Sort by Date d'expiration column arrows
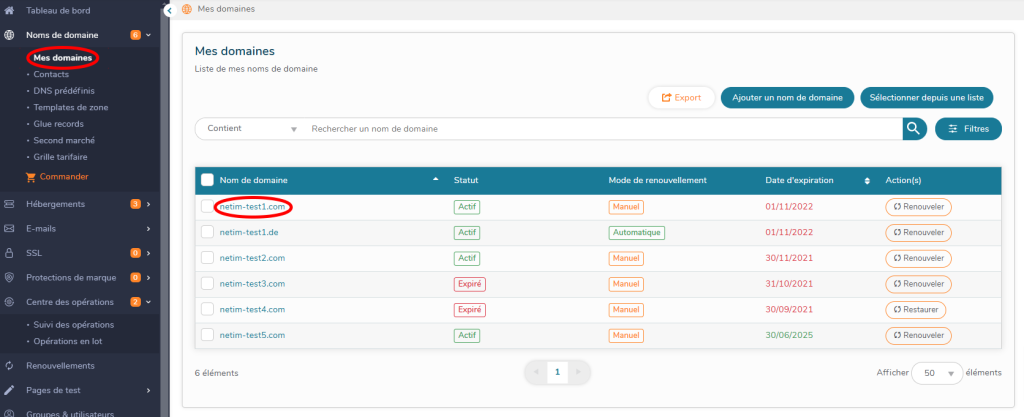Image resolution: width=1024 pixels, height=417 pixels. [x=867, y=181]
